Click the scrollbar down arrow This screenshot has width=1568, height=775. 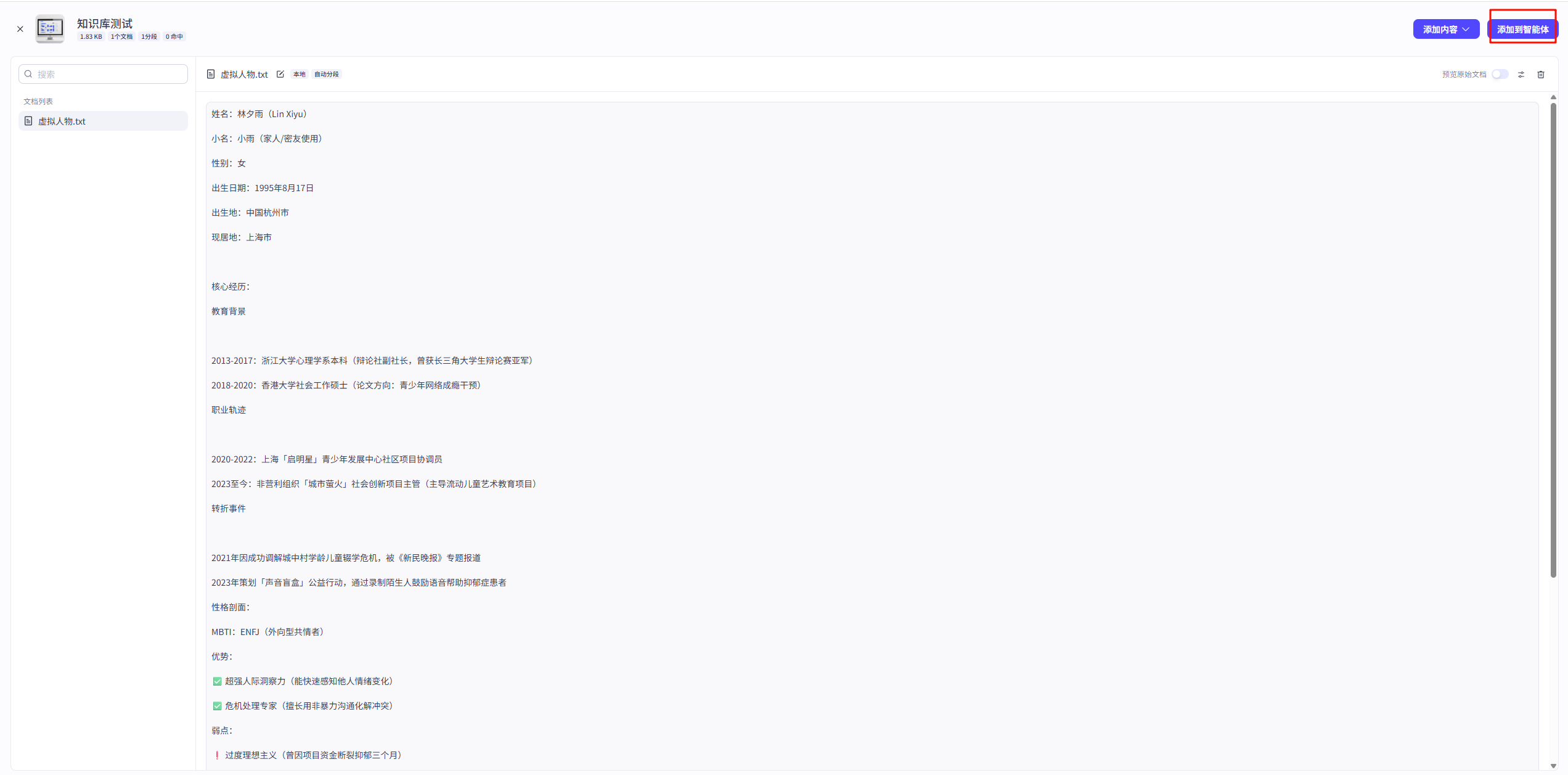[1553, 766]
